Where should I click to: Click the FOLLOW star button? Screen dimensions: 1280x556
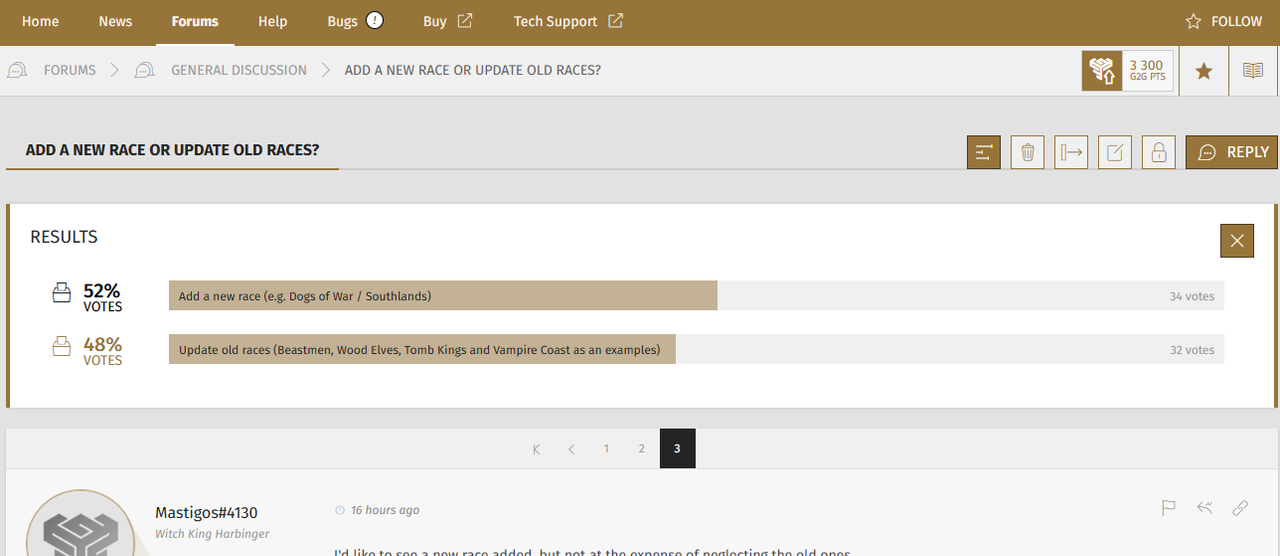[1223, 21]
